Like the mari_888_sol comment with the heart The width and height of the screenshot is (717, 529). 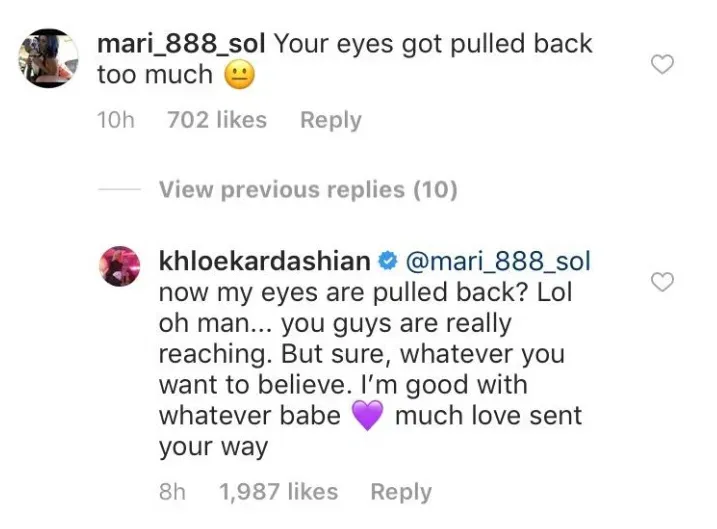click(662, 65)
